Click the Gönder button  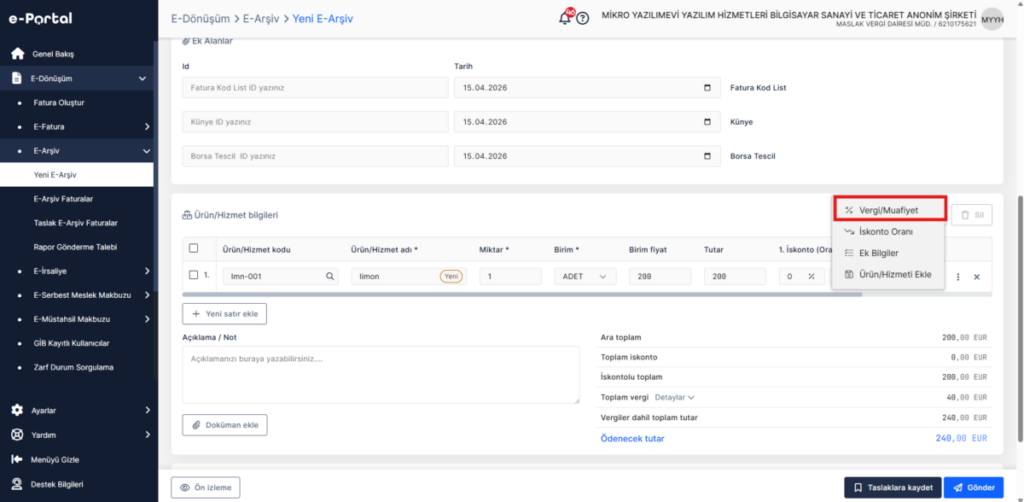point(973,487)
